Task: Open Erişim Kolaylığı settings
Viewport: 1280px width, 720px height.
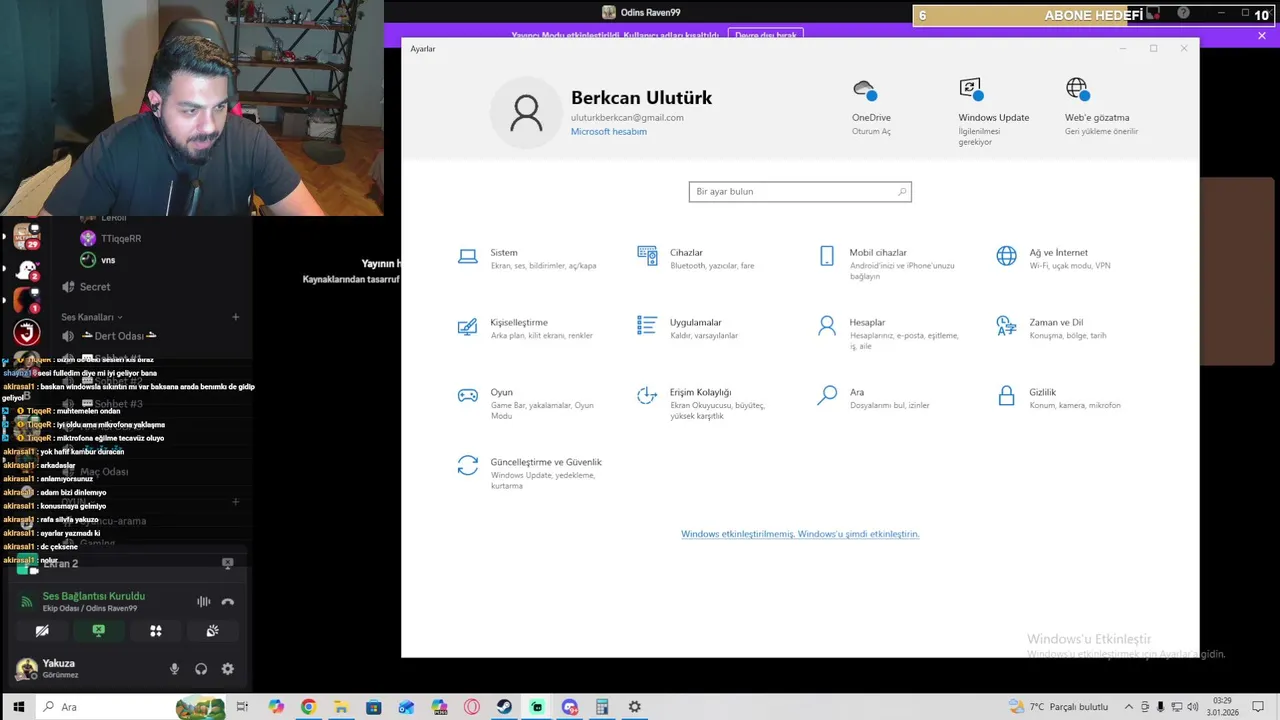Action: pyautogui.click(x=702, y=403)
